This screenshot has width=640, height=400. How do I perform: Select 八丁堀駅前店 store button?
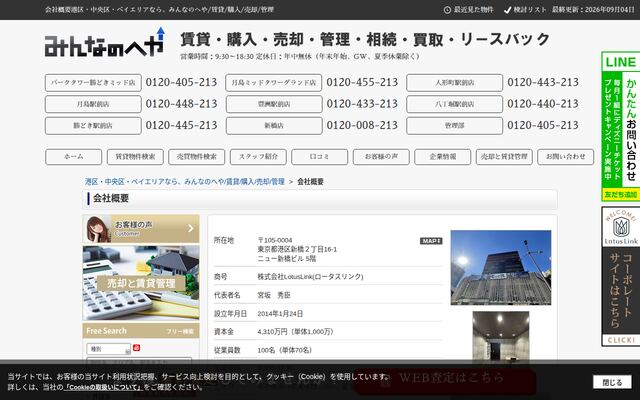pyautogui.click(x=455, y=104)
